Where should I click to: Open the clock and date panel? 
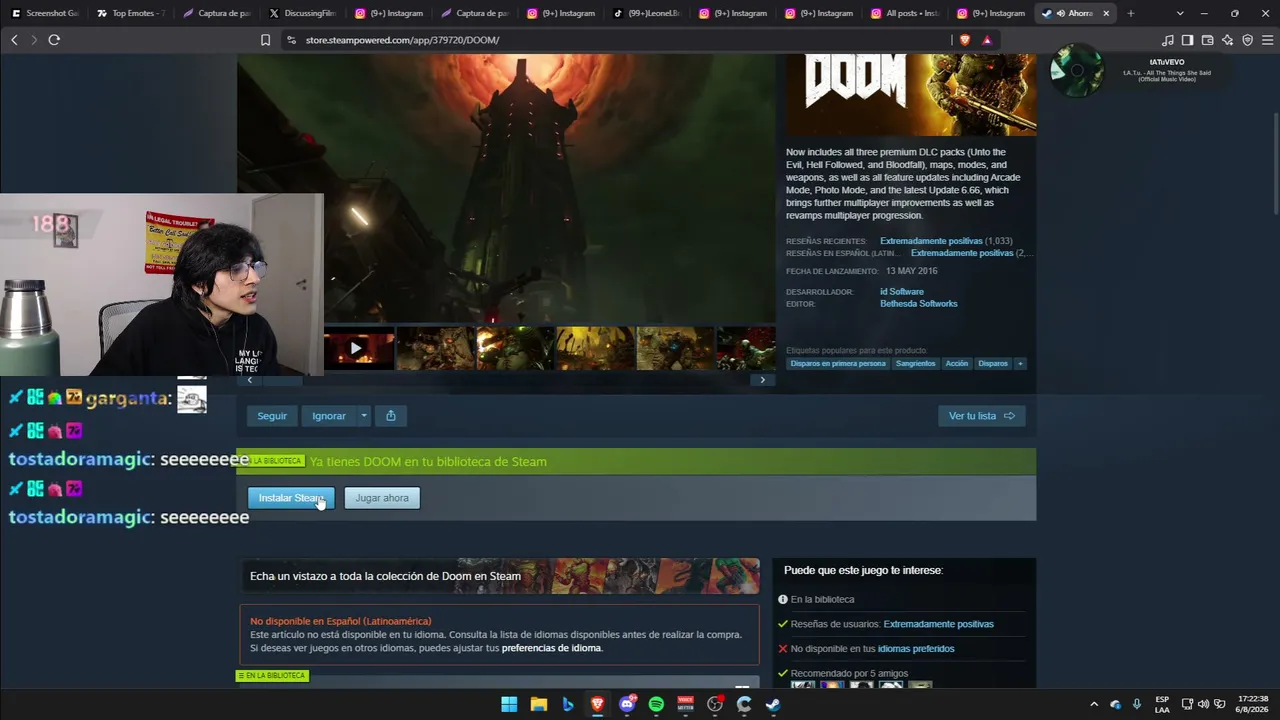[x=1253, y=704]
